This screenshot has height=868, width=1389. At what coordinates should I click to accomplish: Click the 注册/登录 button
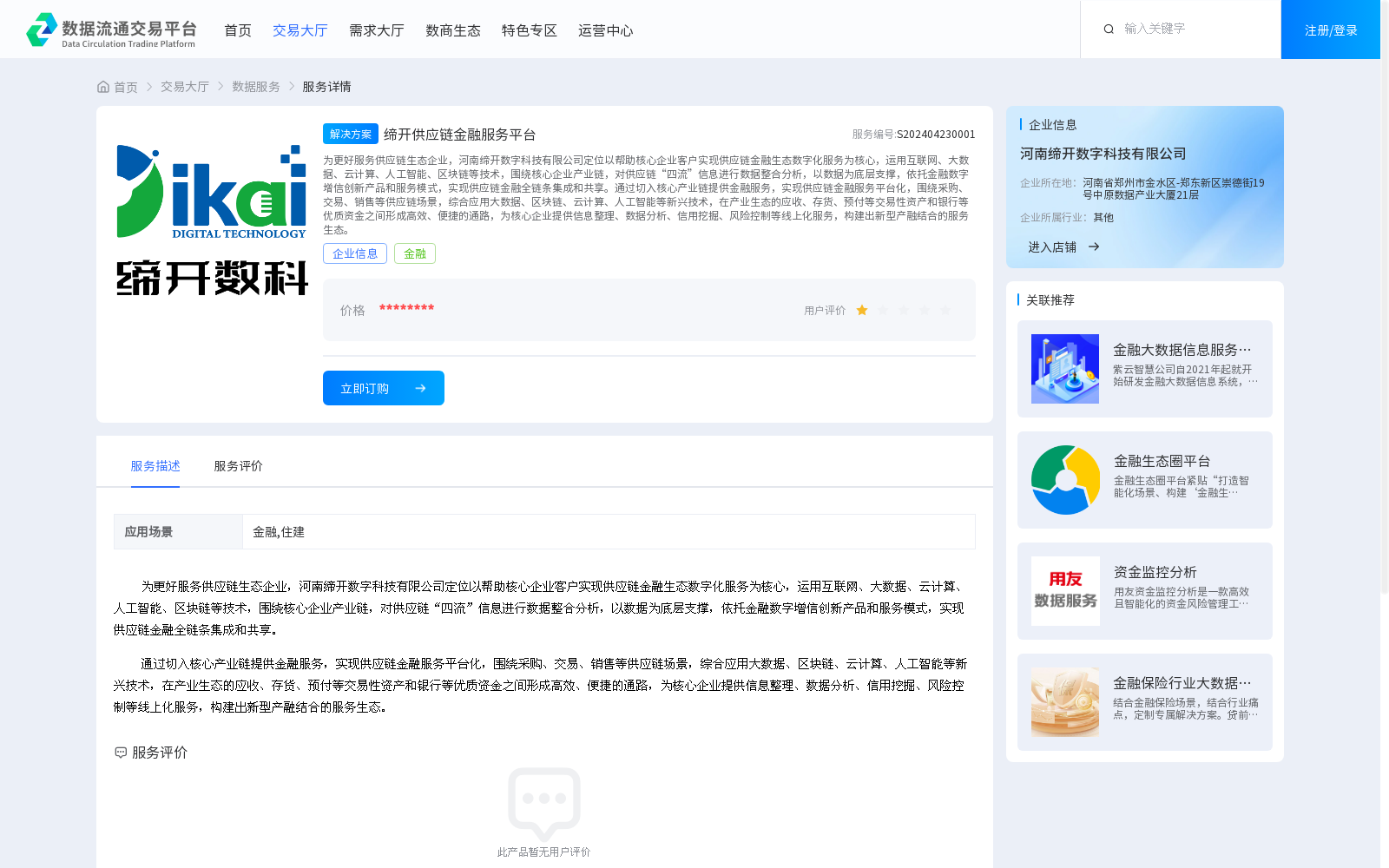click(1331, 30)
